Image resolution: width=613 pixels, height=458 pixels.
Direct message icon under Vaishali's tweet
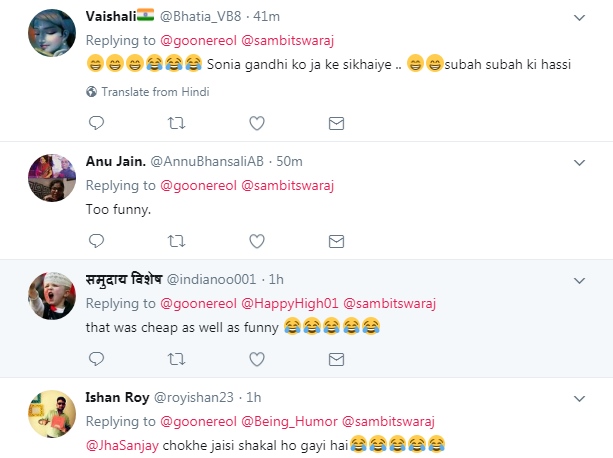coord(337,123)
